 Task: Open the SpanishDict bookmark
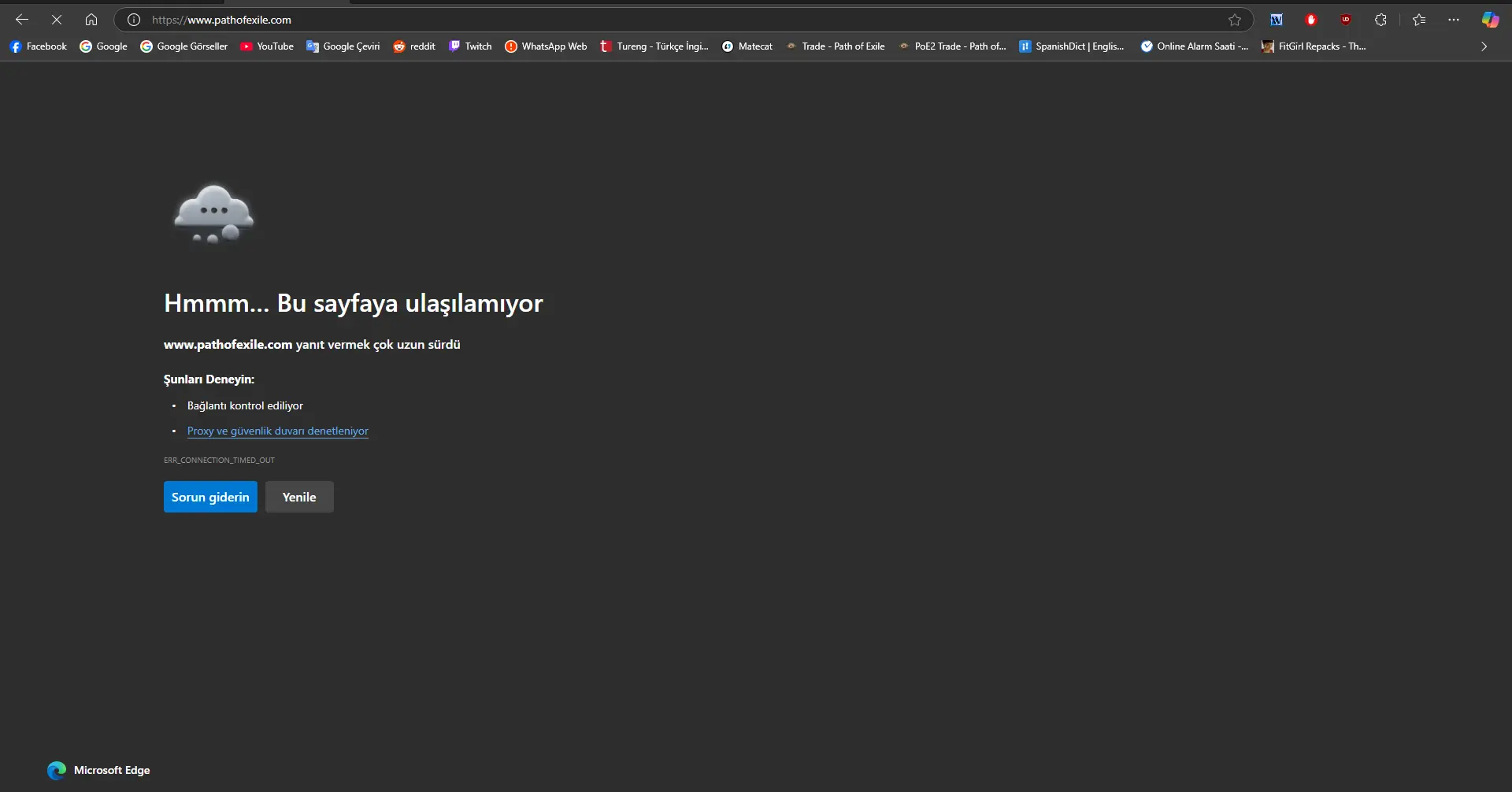click(1072, 46)
